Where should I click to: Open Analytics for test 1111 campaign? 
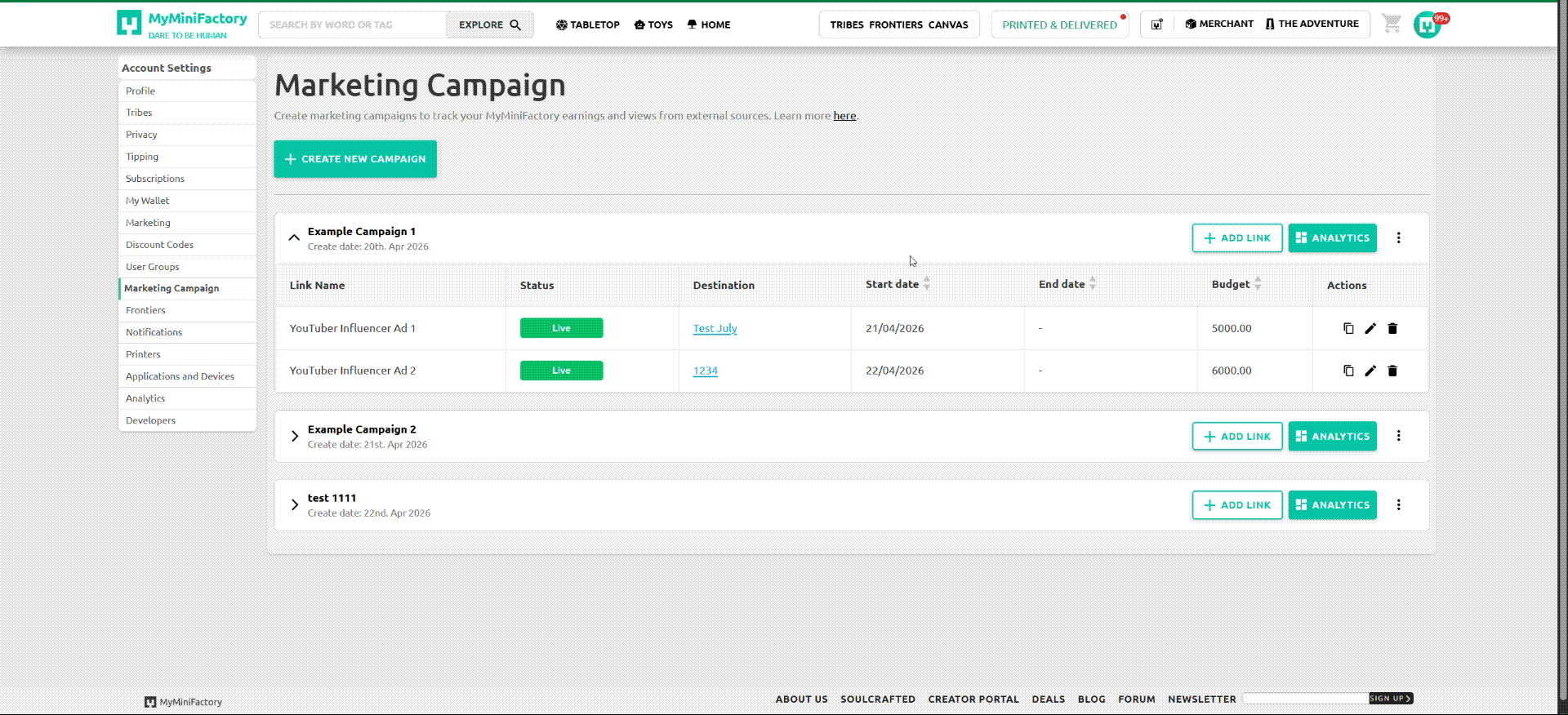pos(1332,504)
